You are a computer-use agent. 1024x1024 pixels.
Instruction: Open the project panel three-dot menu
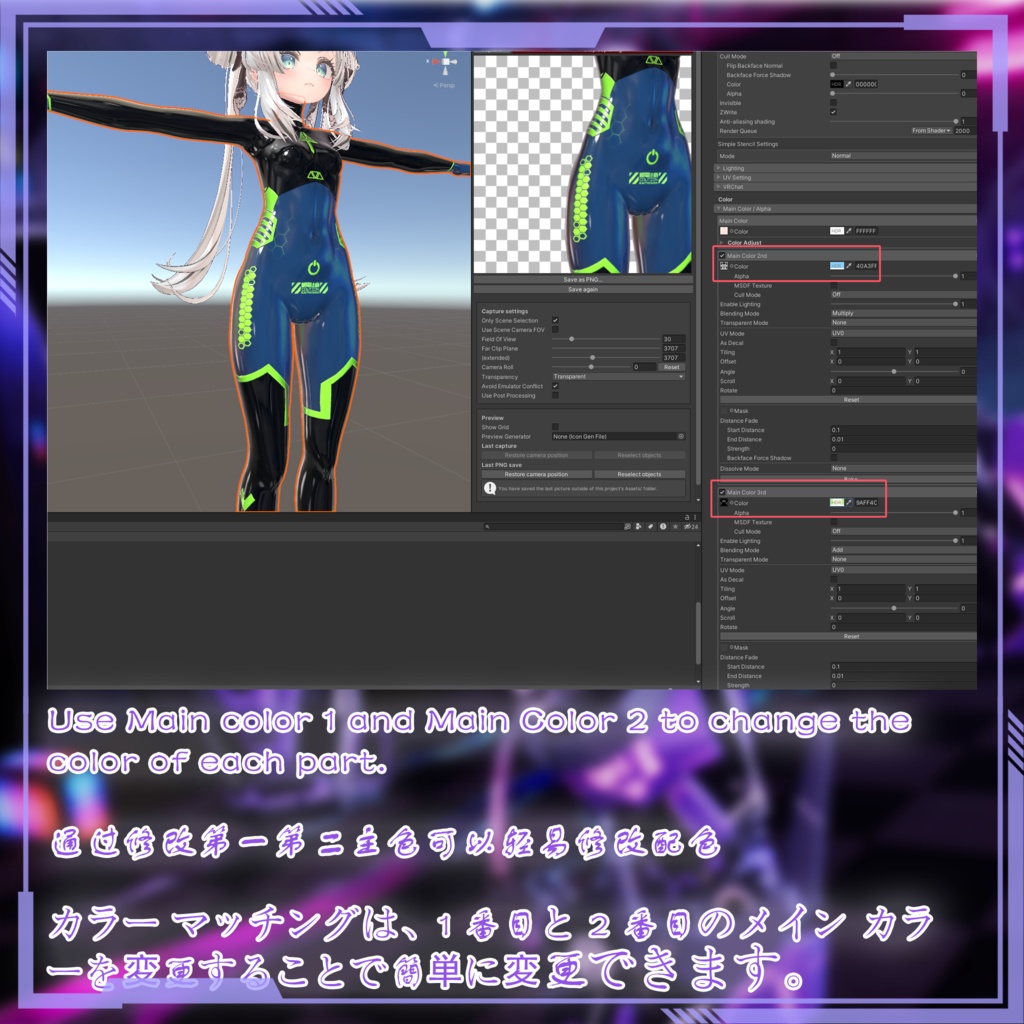click(695, 517)
